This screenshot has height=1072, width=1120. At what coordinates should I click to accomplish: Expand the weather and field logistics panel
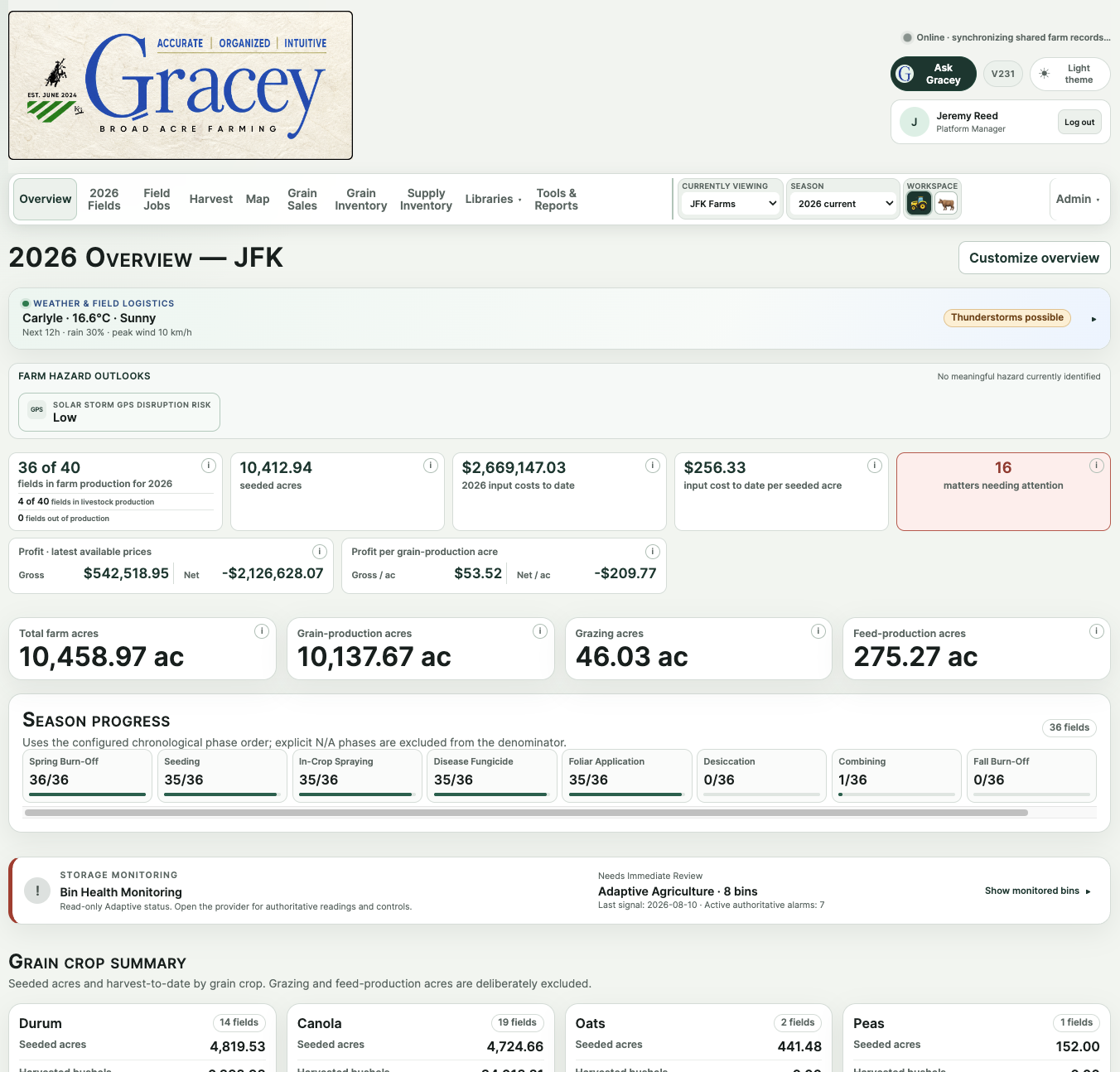pyautogui.click(x=1093, y=319)
